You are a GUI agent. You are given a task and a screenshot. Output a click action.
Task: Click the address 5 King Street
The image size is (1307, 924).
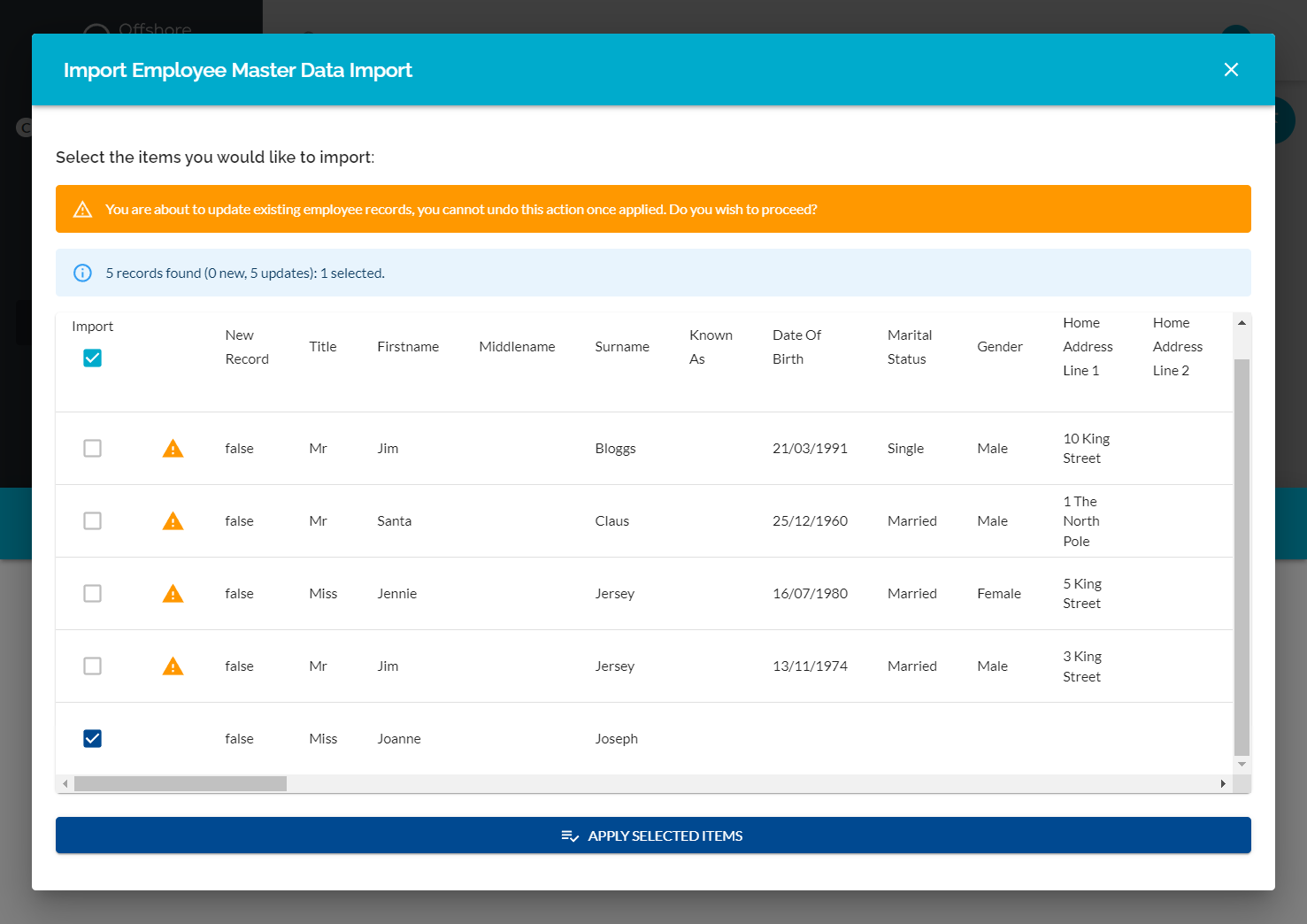click(x=1082, y=594)
